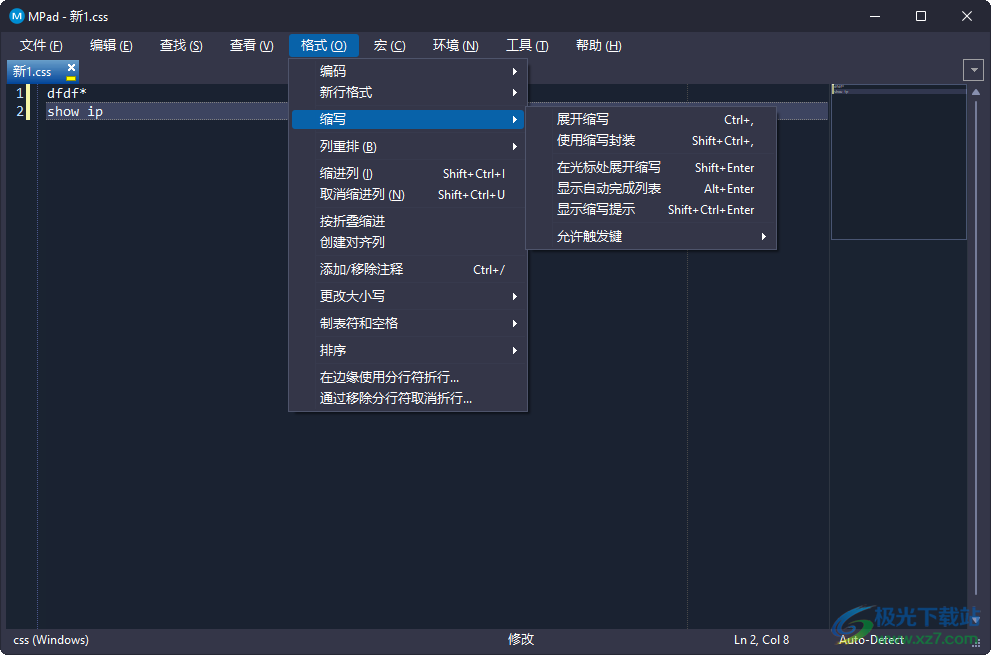Viewport: 991px width, 655px height.
Task: Choose 通过移除分行符取消折行... item
Action: pyautogui.click(x=408, y=398)
